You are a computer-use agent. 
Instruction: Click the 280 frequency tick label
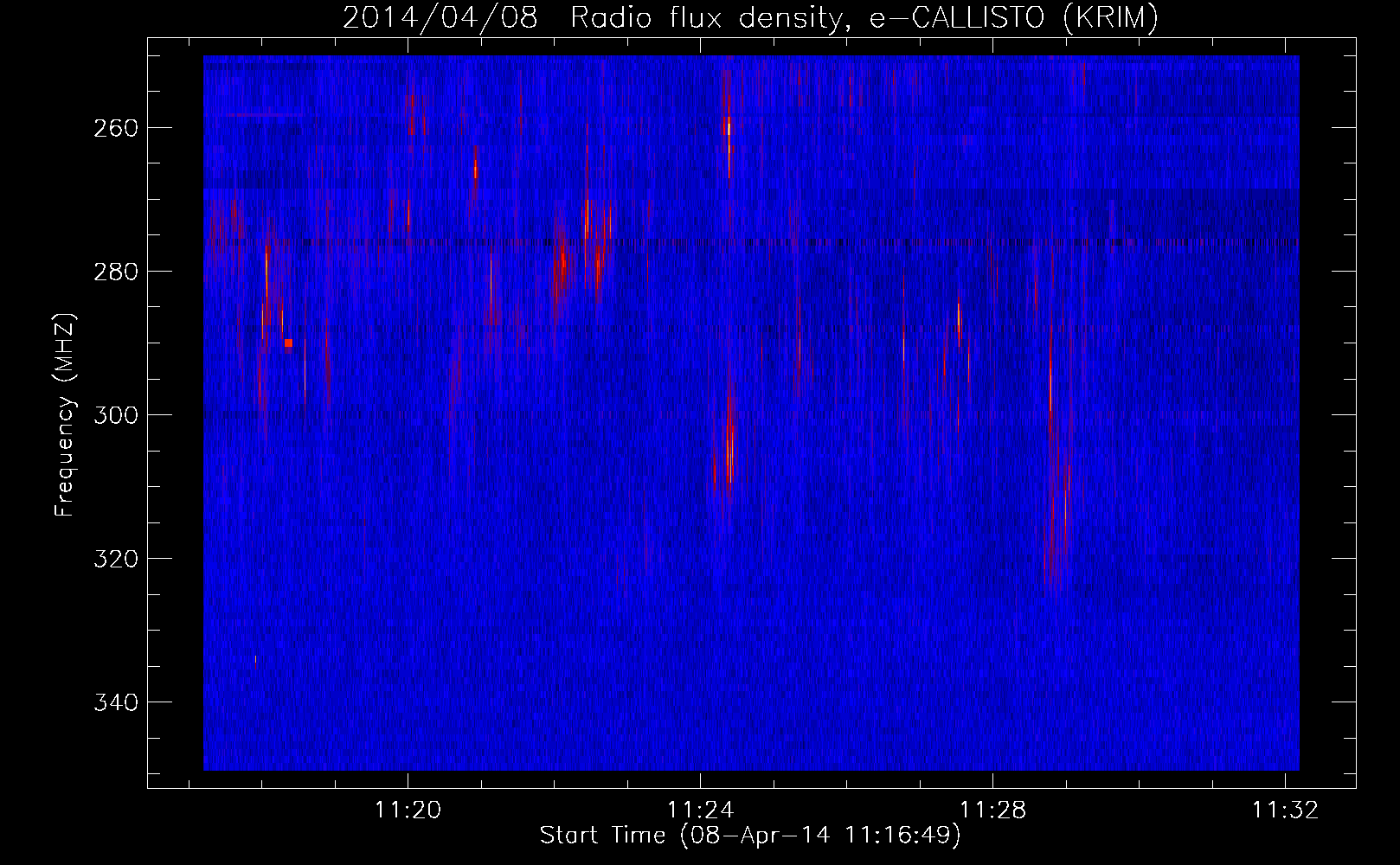[x=115, y=272]
